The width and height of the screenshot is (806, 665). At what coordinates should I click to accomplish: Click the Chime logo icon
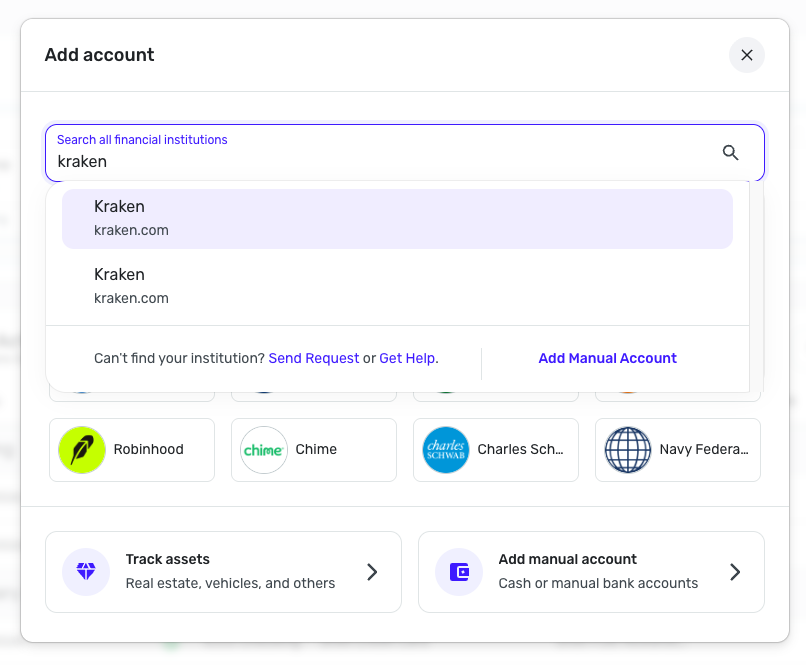pyautogui.click(x=264, y=450)
